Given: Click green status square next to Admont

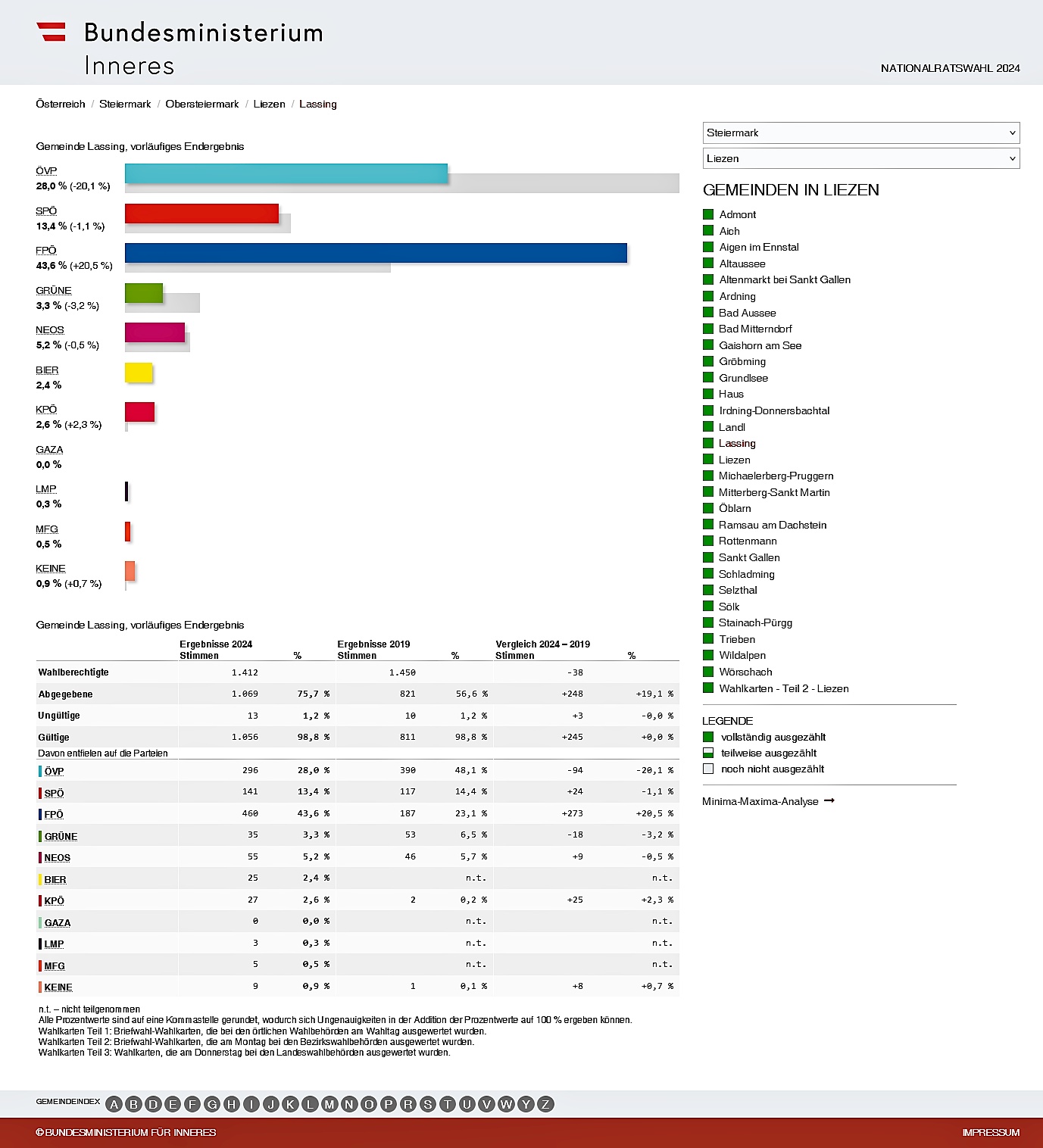Looking at the screenshot, I should tap(708, 214).
